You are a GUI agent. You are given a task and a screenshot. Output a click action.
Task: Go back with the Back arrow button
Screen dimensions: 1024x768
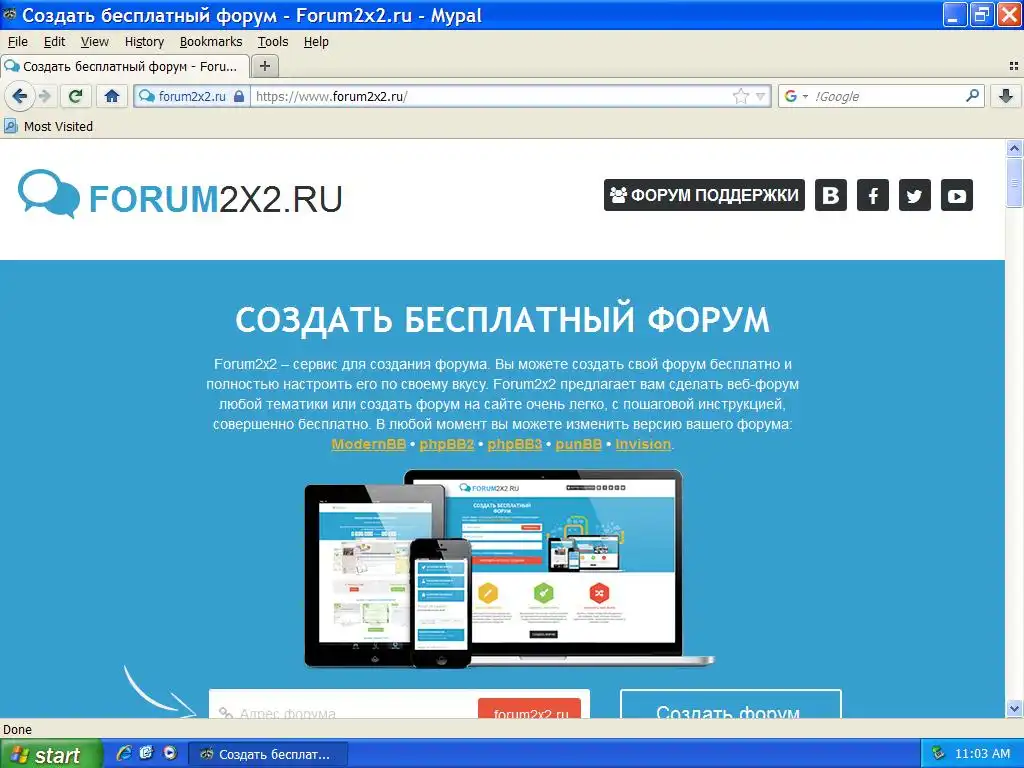tap(20, 97)
